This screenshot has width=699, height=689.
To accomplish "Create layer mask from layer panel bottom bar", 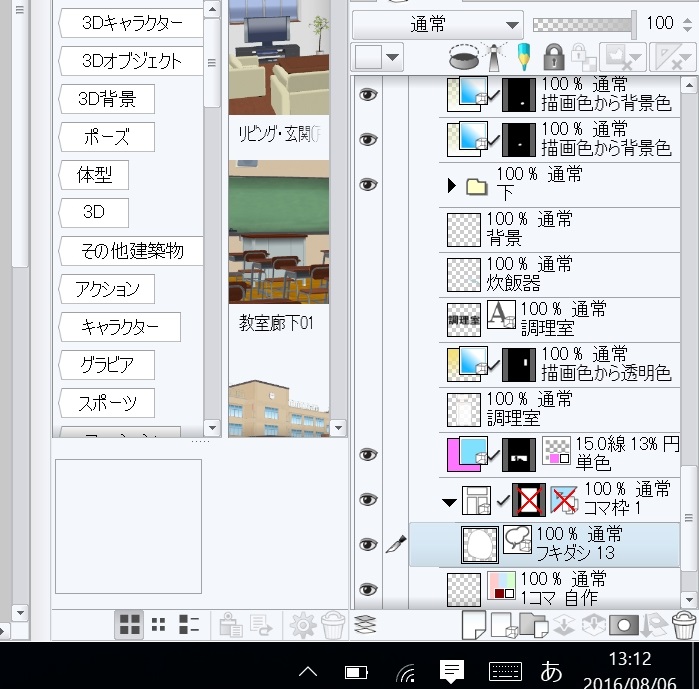I will tap(625, 626).
